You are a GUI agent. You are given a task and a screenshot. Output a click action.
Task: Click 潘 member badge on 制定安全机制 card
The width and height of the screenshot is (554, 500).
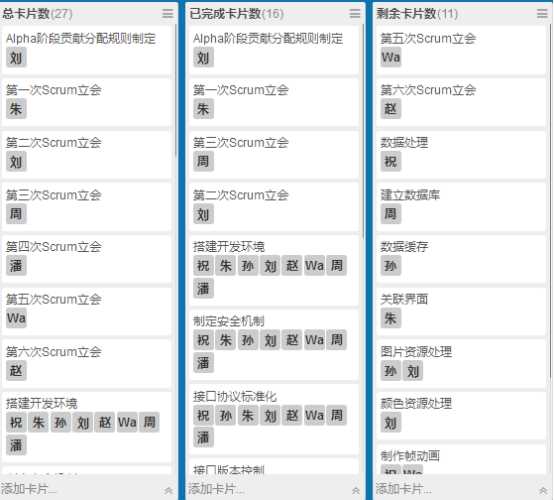tap(204, 363)
